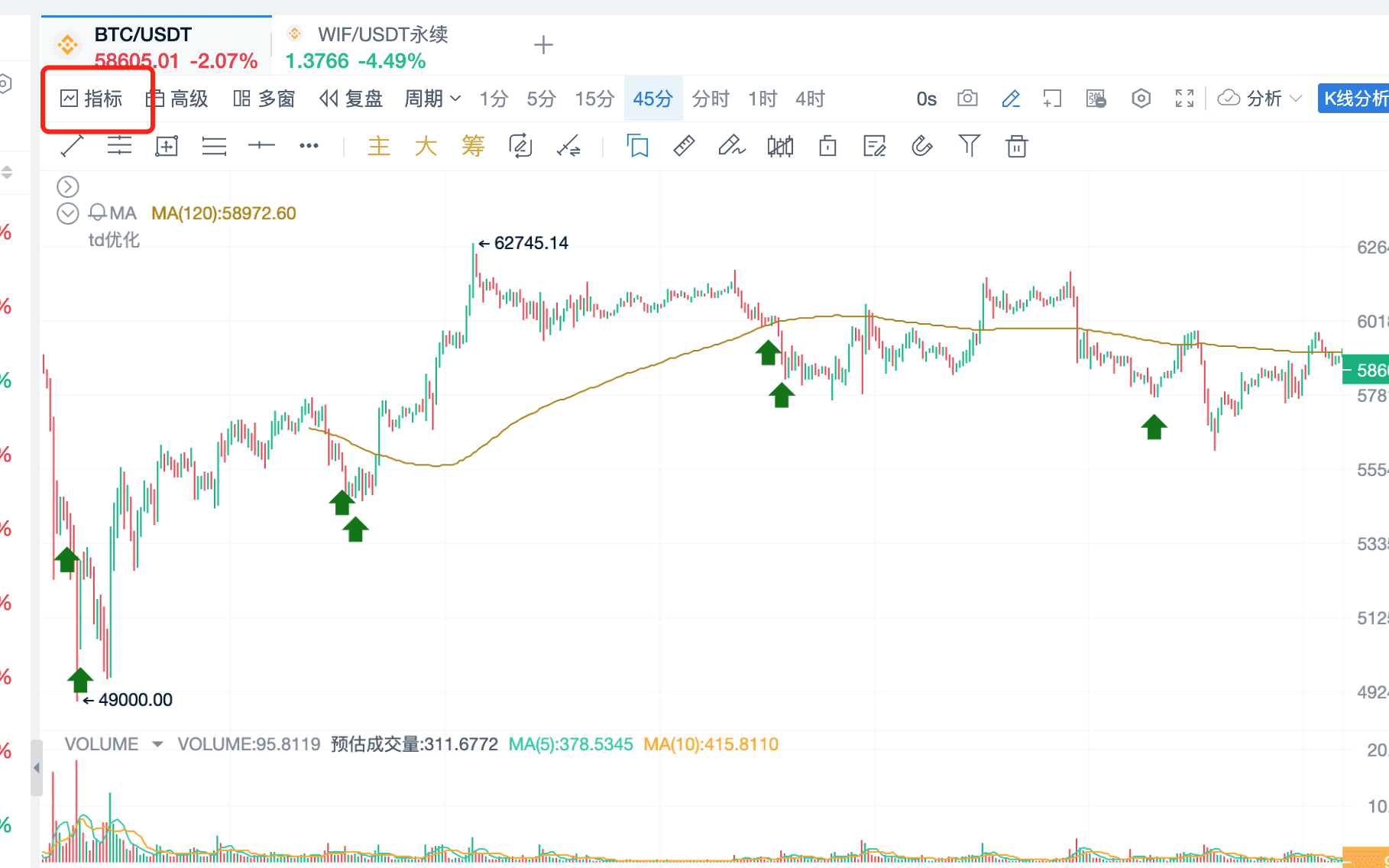The height and width of the screenshot is (868, 1389).
Task: Select the ruler measure tool
Action: pyautogui.click(x=684, y=145)
